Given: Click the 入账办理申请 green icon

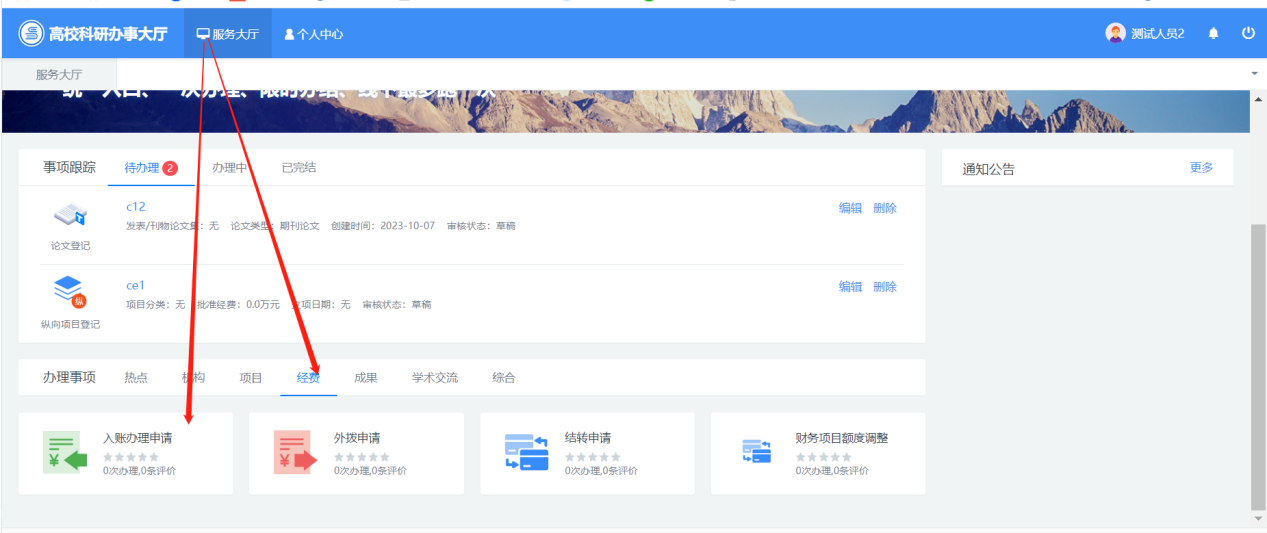Looking at the screenshot, I should [66, 452].
